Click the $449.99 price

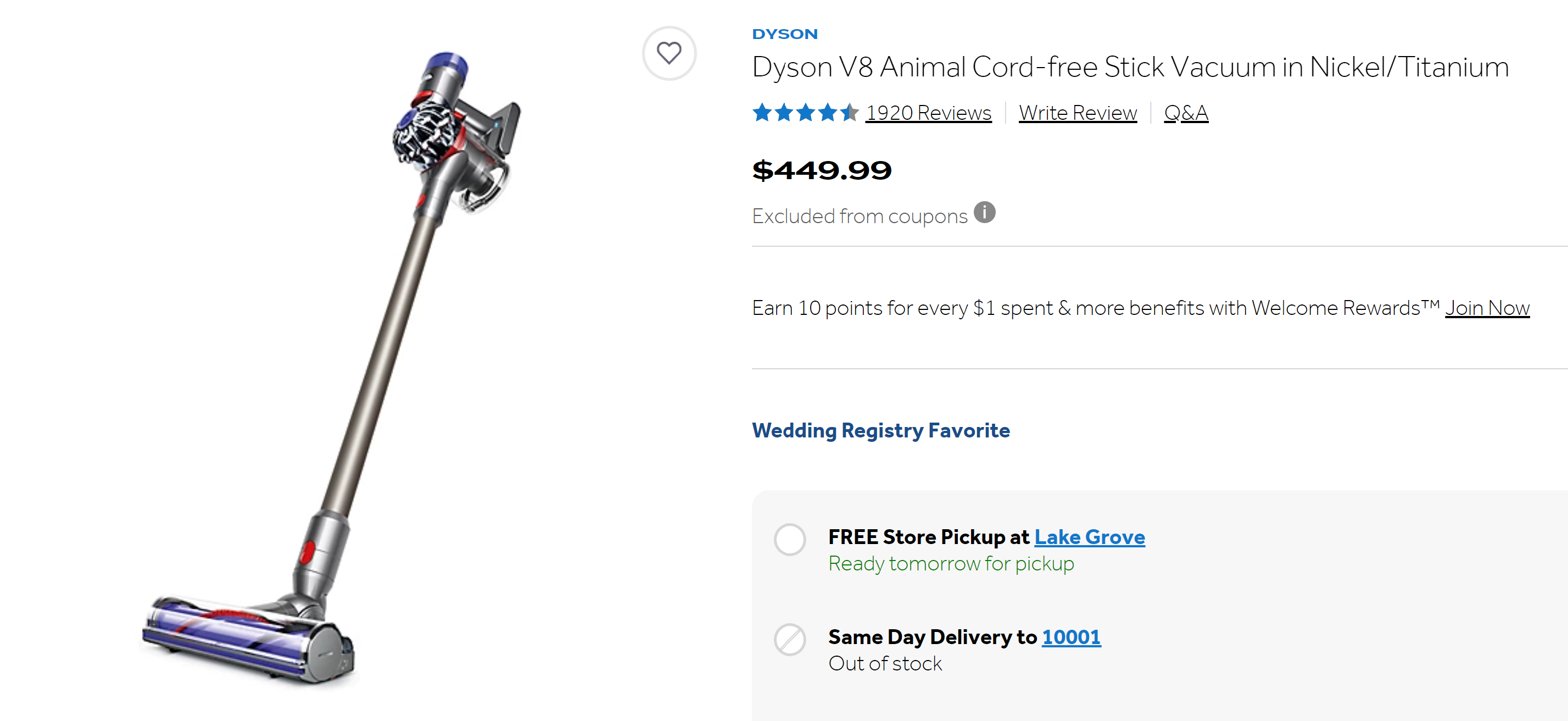(822, 170)
